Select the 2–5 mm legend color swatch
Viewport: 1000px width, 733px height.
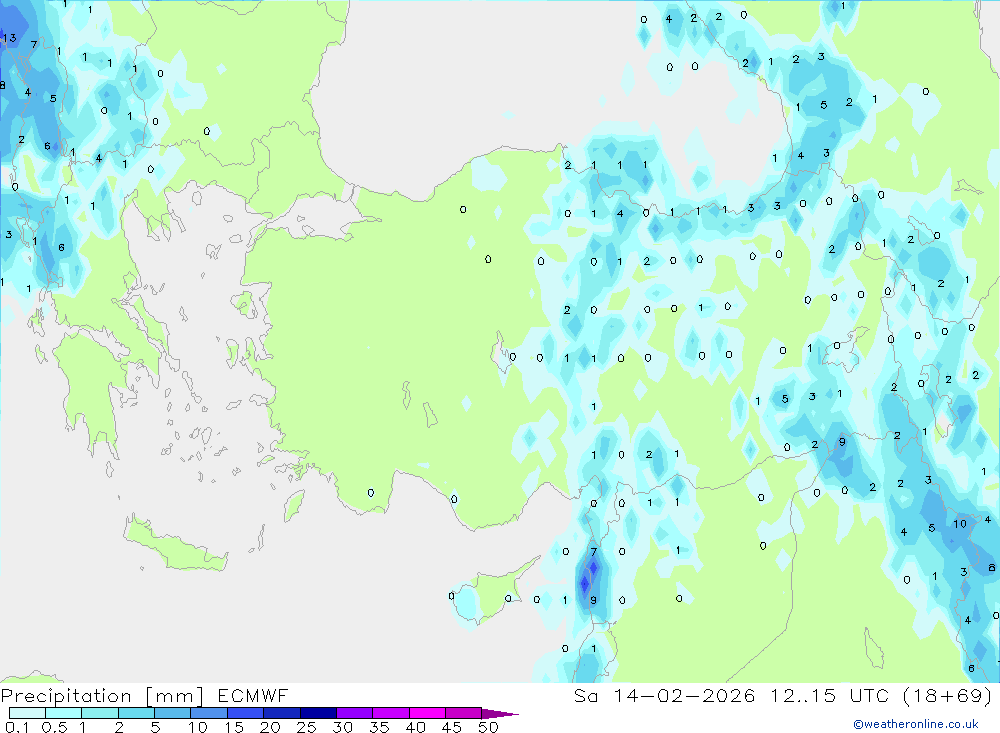coord(136,713)
